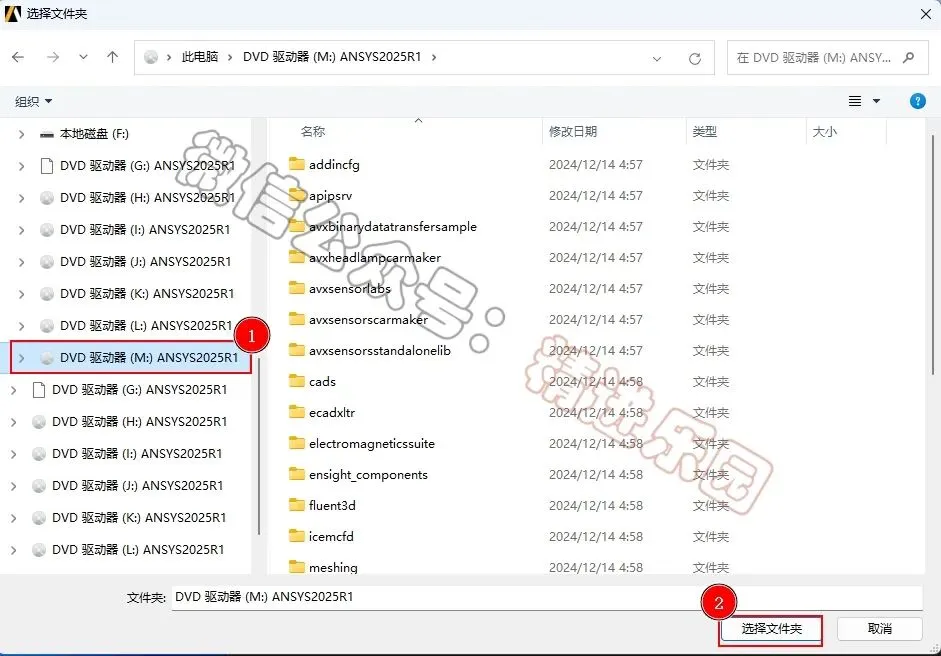Select 此电脑 in the address breadcrumb
This screenshot has width=941, height=656.
pos(200,57)
